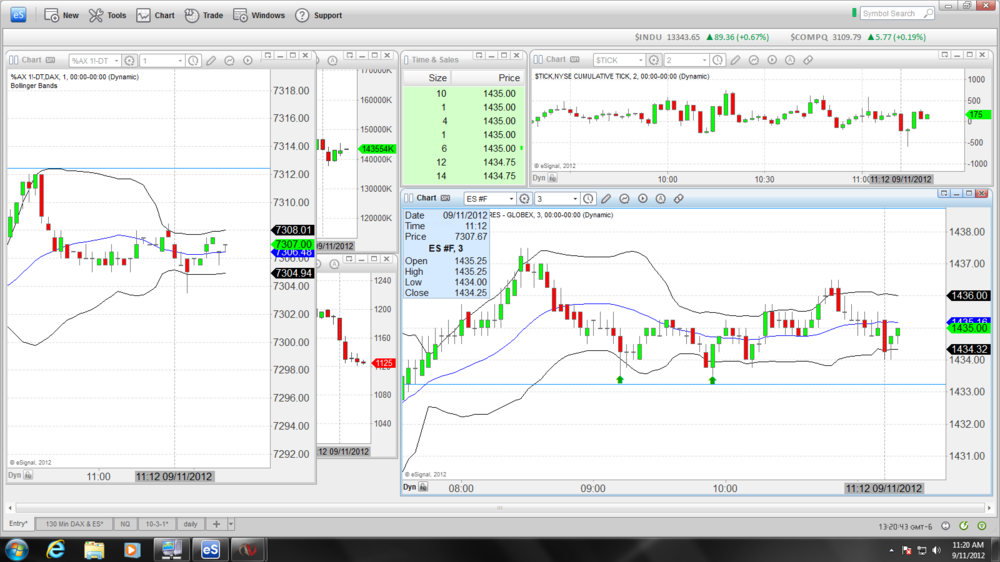Open the Chart menu
This screenshot has width=1000, height=562.
pos(155,15)
